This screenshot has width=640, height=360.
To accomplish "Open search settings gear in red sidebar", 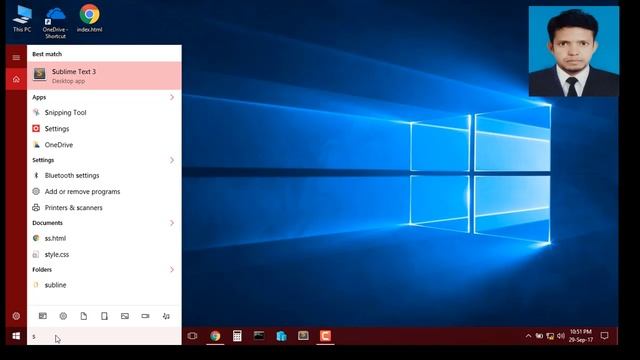I will [x=16, y=316].
